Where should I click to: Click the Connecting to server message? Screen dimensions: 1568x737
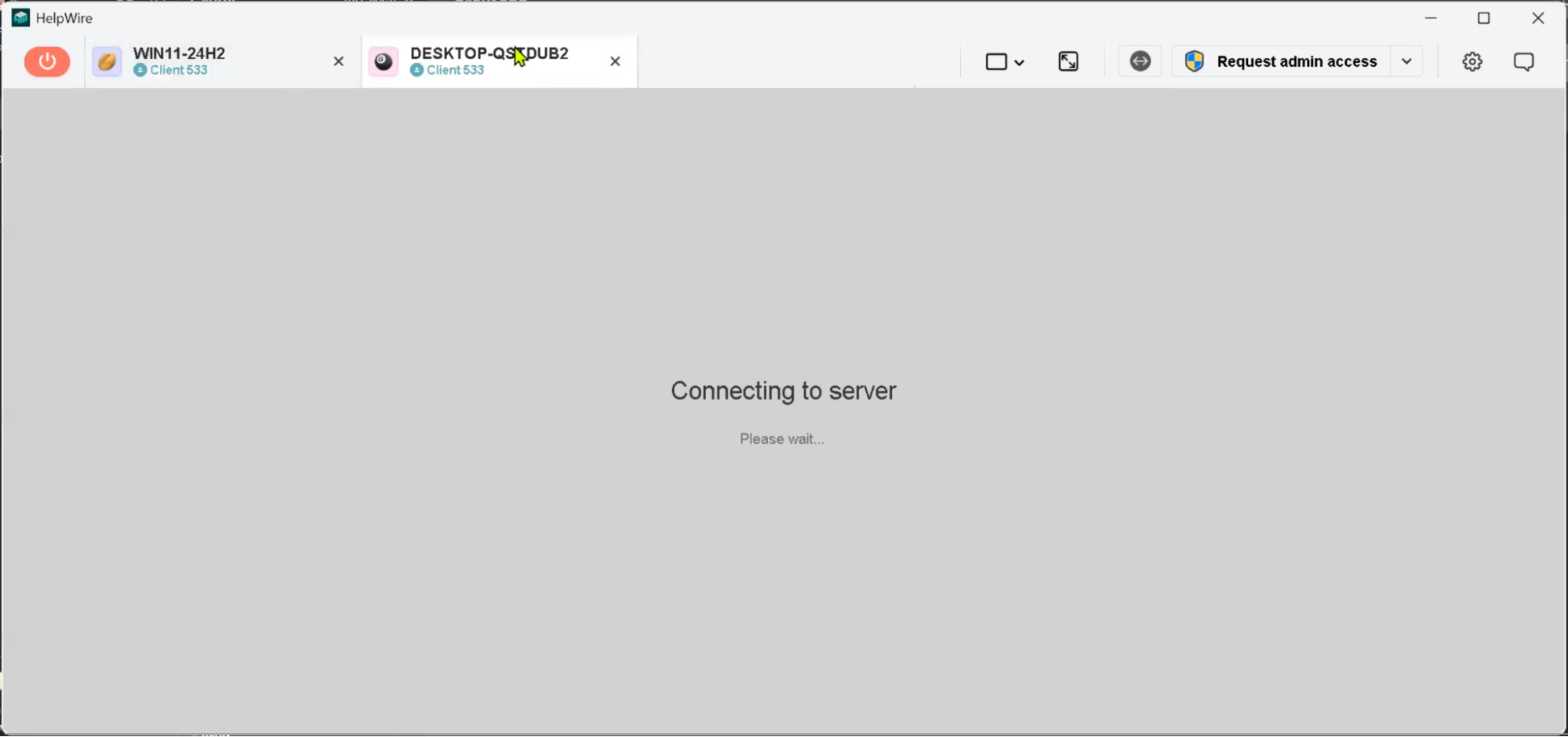[x=783, y=391]
